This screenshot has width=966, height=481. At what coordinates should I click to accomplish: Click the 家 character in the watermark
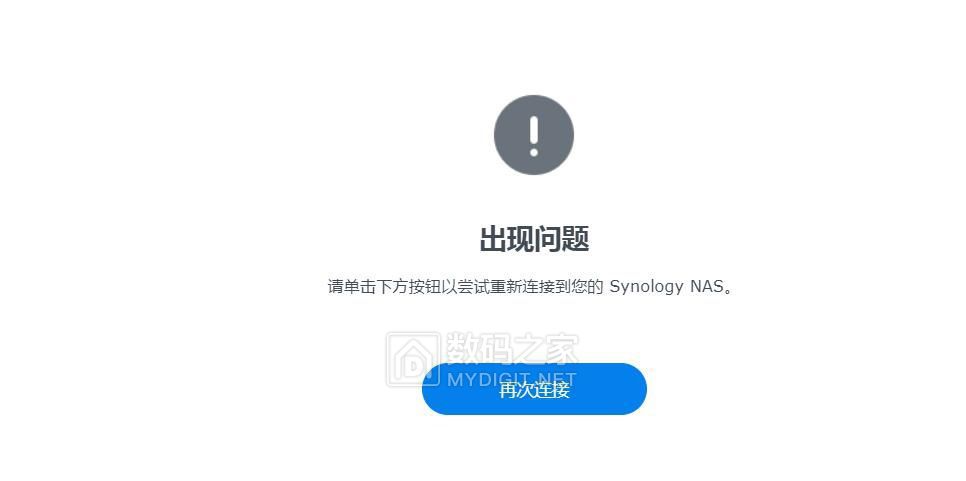562,350
